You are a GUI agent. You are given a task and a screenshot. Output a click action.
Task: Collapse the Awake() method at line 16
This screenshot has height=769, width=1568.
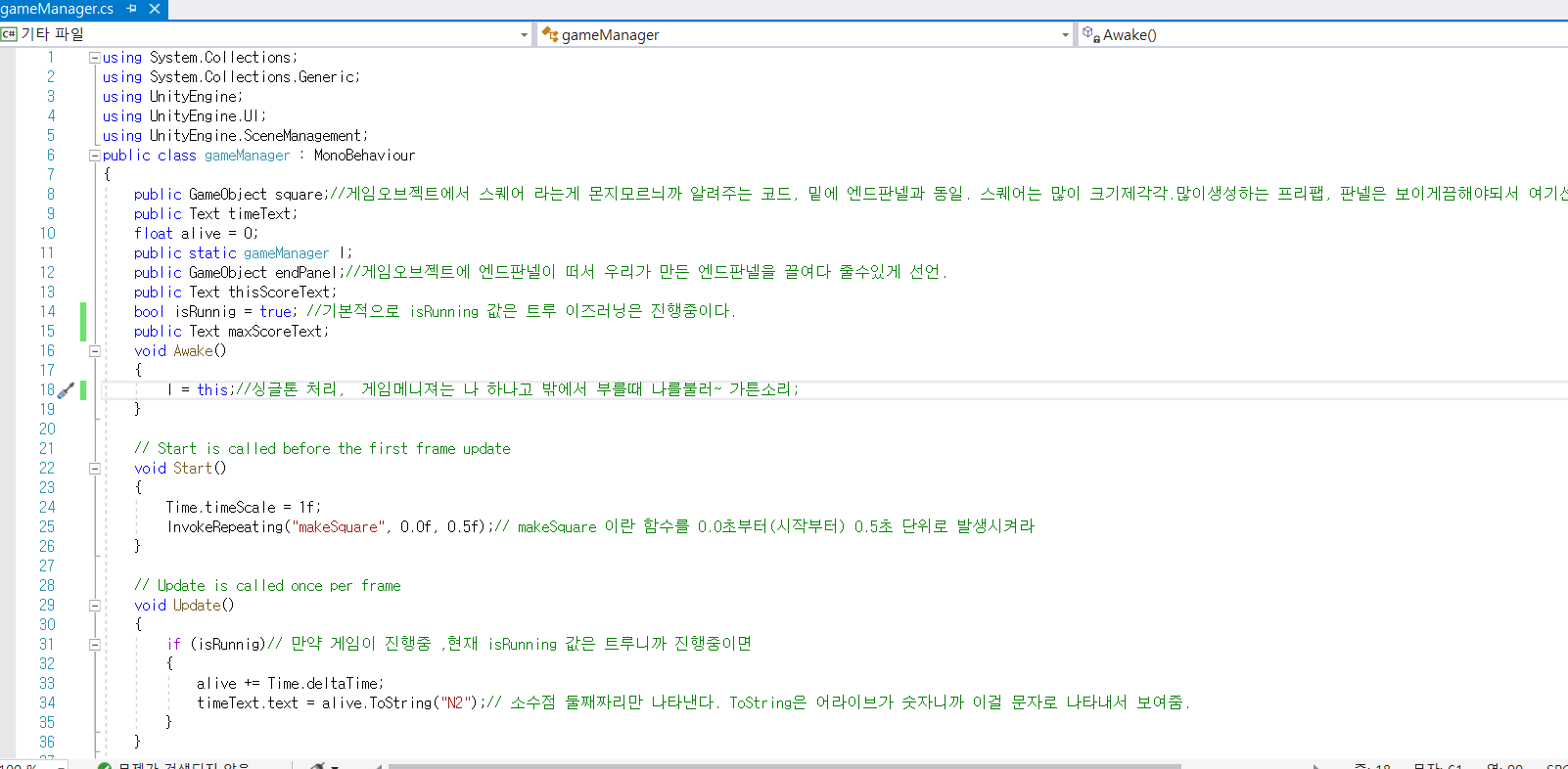pos(95,351)
